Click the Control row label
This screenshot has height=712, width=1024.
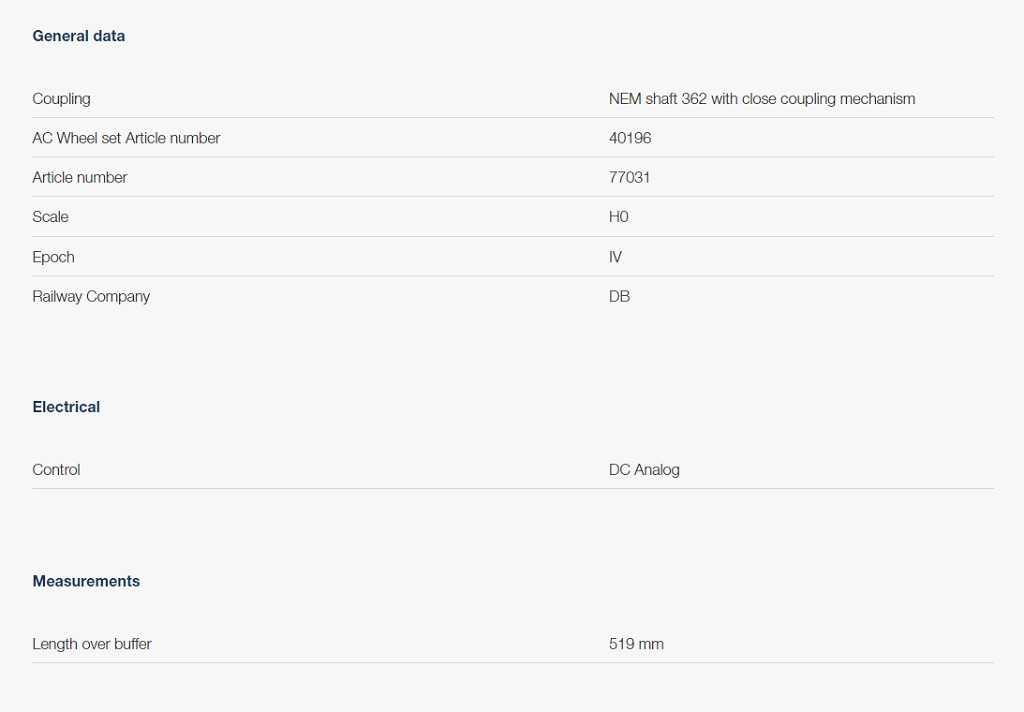[56, 470]
